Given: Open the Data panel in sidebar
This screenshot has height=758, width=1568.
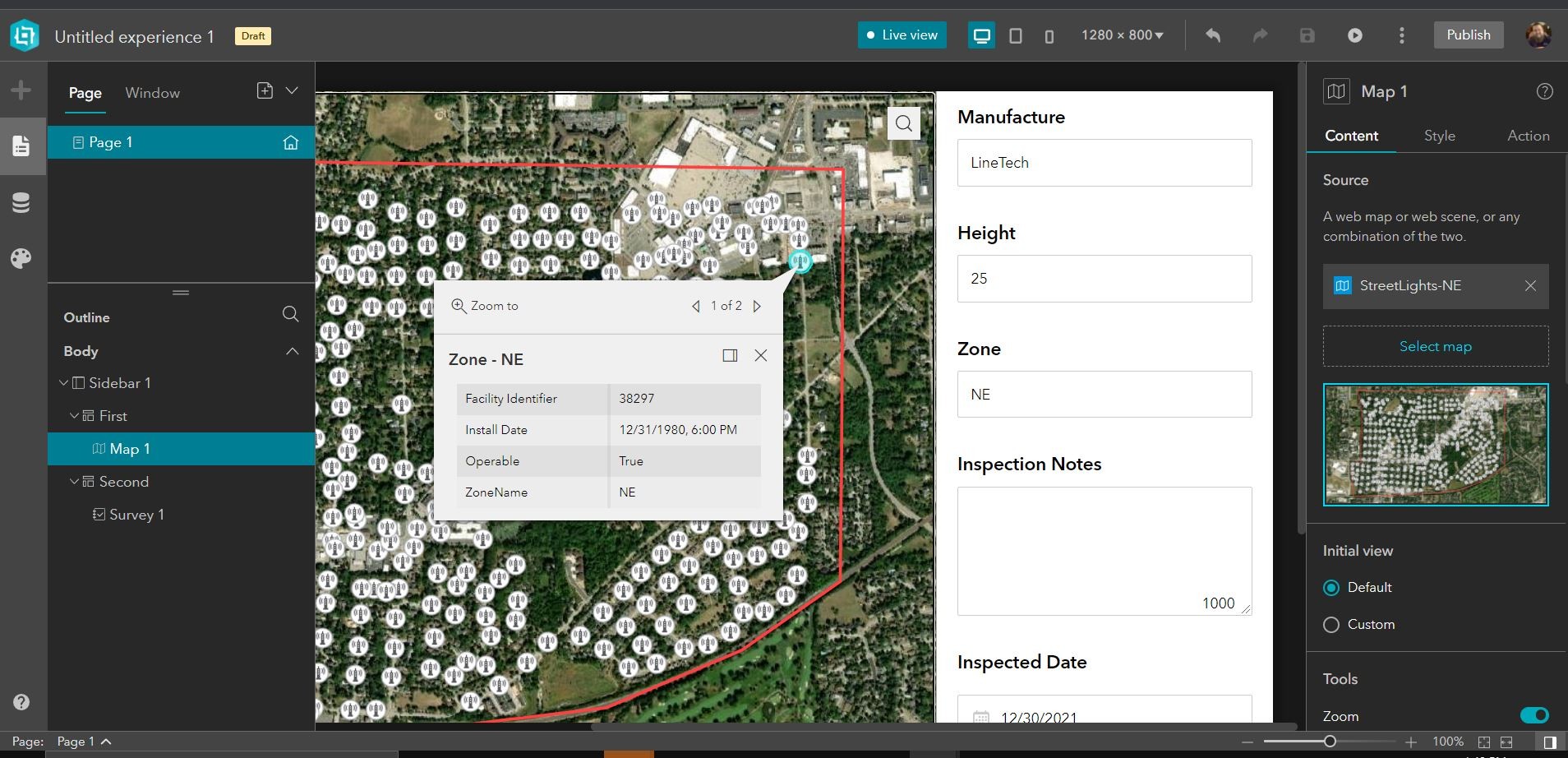Looking at the screenshot, I should tap(21, 203).
